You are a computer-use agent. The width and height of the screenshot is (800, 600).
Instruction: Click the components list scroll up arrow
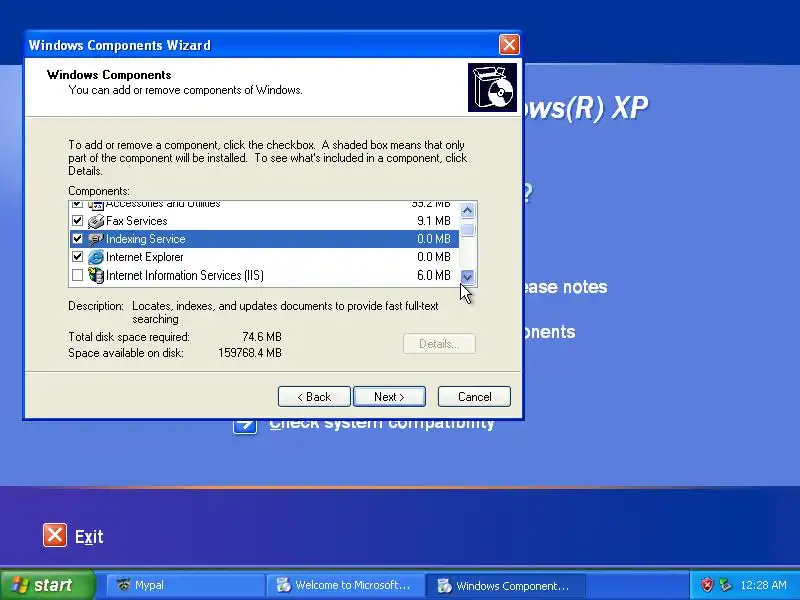click(467, 210)
